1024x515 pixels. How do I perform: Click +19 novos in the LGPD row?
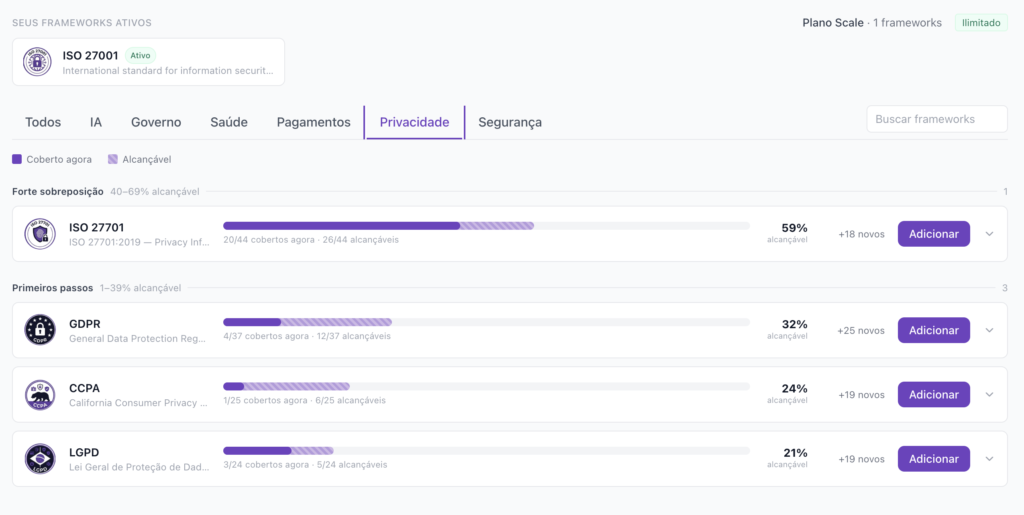tap(861, 460)
